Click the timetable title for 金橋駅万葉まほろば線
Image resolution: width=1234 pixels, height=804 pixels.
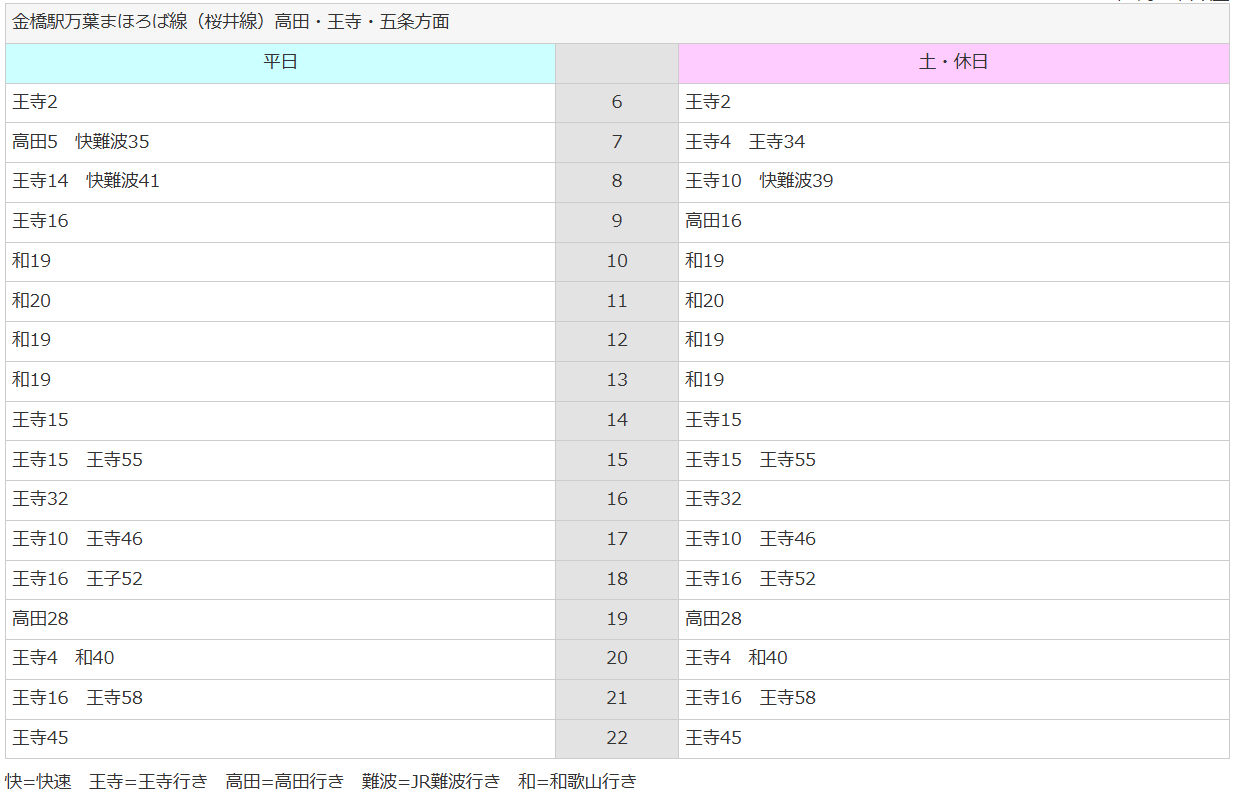pyautogui.click(x=231, y=22)
